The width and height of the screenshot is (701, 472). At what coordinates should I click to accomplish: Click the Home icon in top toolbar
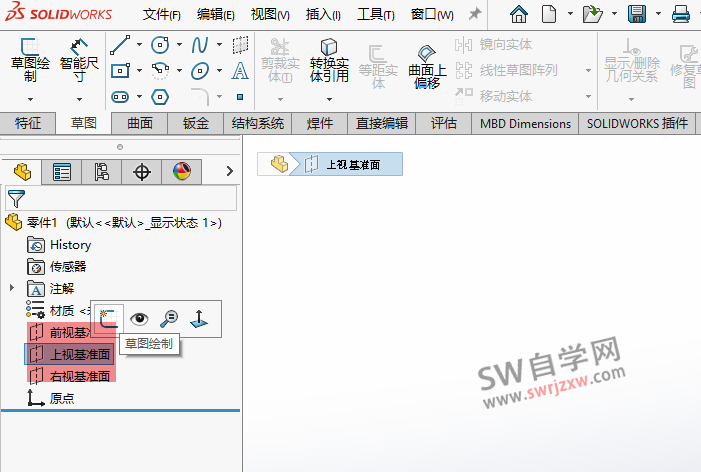click(x=519, y=14)
